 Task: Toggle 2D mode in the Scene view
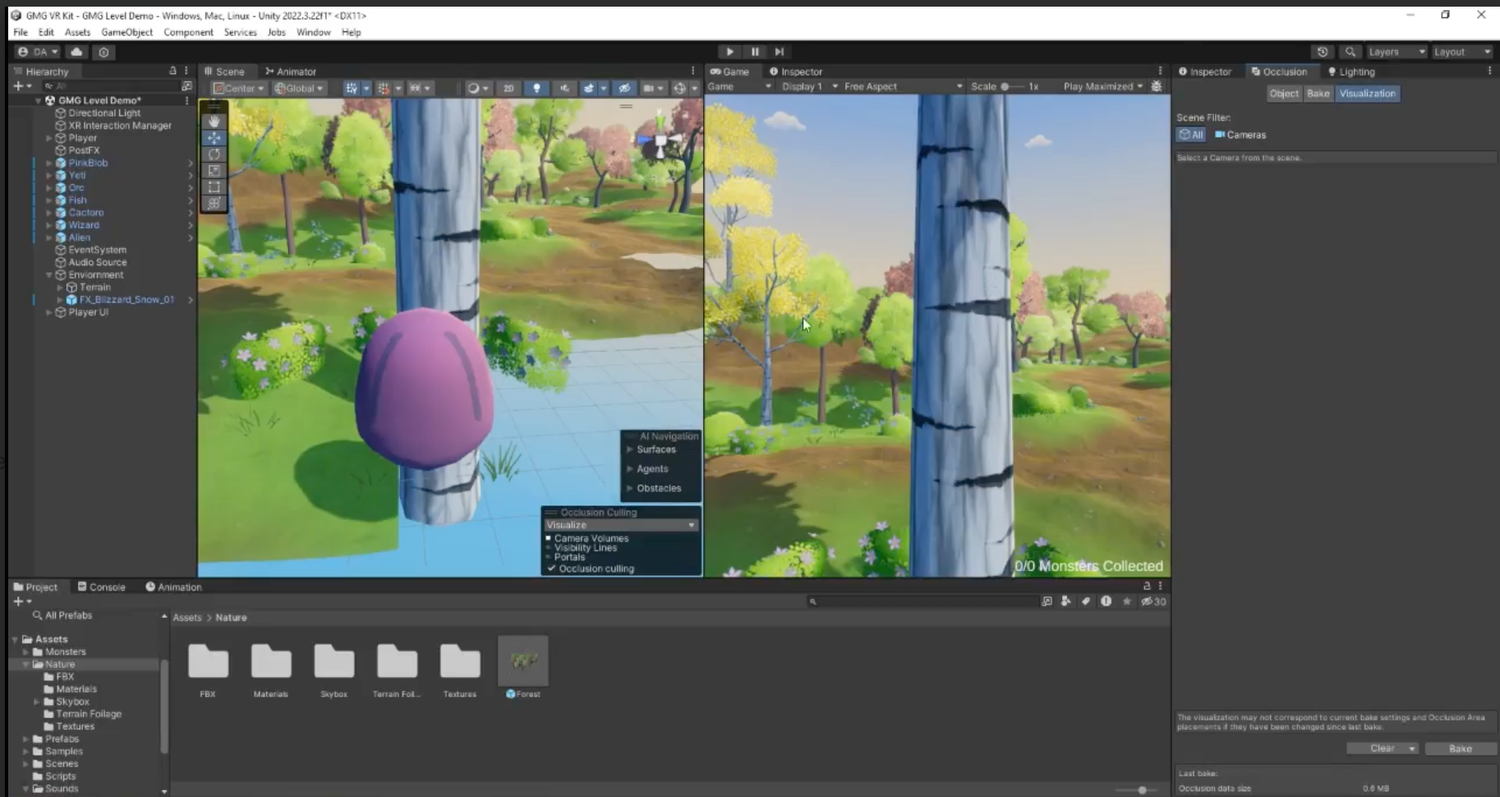click(509, 88)
